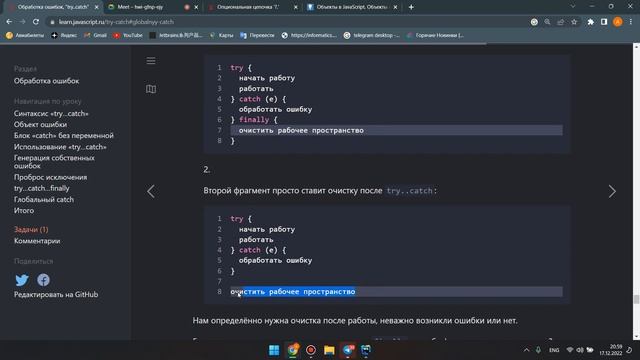Image resolution: width=640 pixels, height=360 pixels.
Task: Open the 'Яндекс' bookmark
Action: pyautogui.click(x=64, y=36)
